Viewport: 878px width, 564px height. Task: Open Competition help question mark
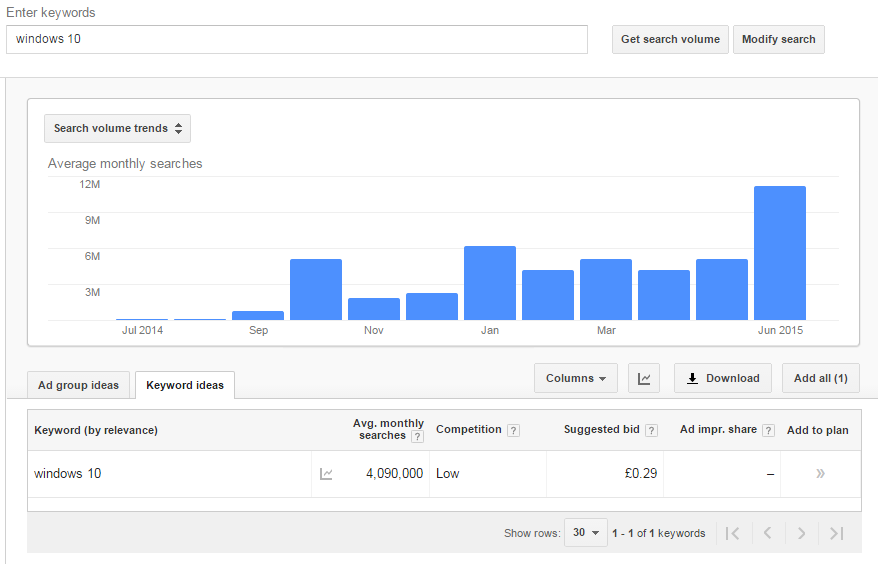(513, 430)
